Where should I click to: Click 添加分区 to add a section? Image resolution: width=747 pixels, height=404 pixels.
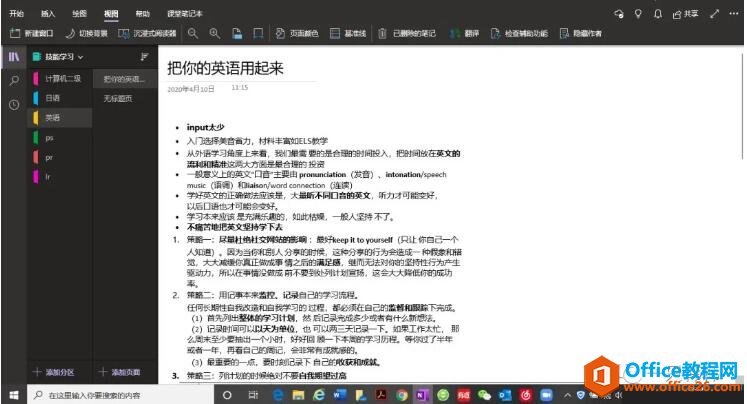[x=53, y=372]
